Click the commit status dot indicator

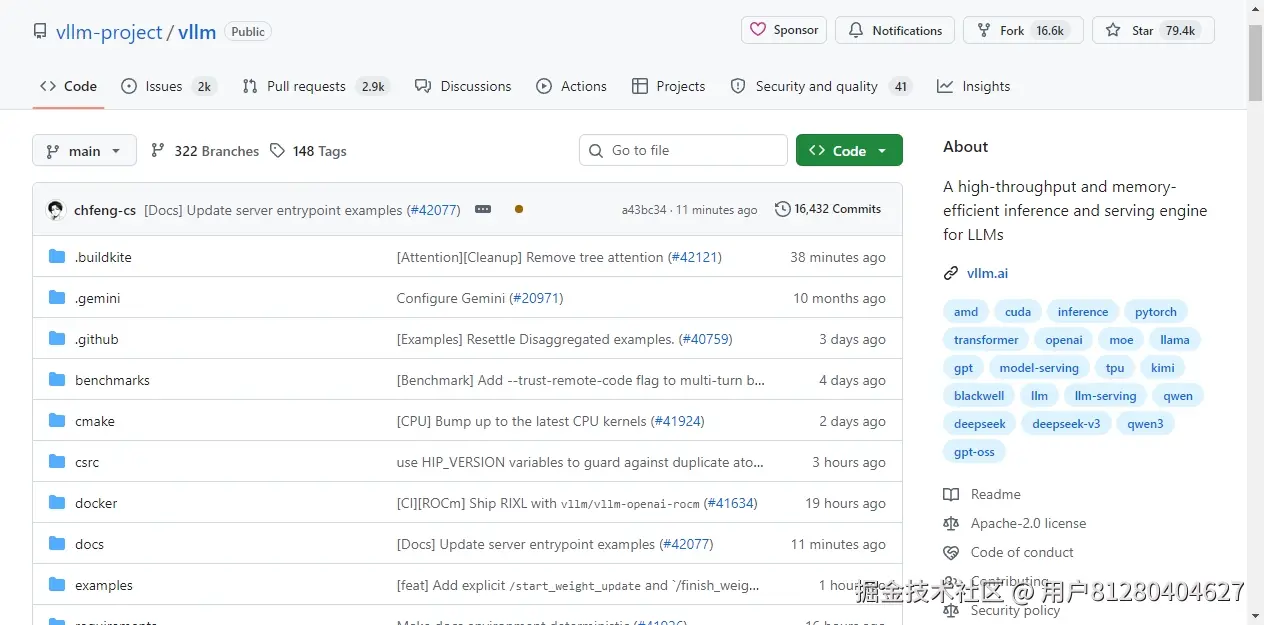[518, 209]
